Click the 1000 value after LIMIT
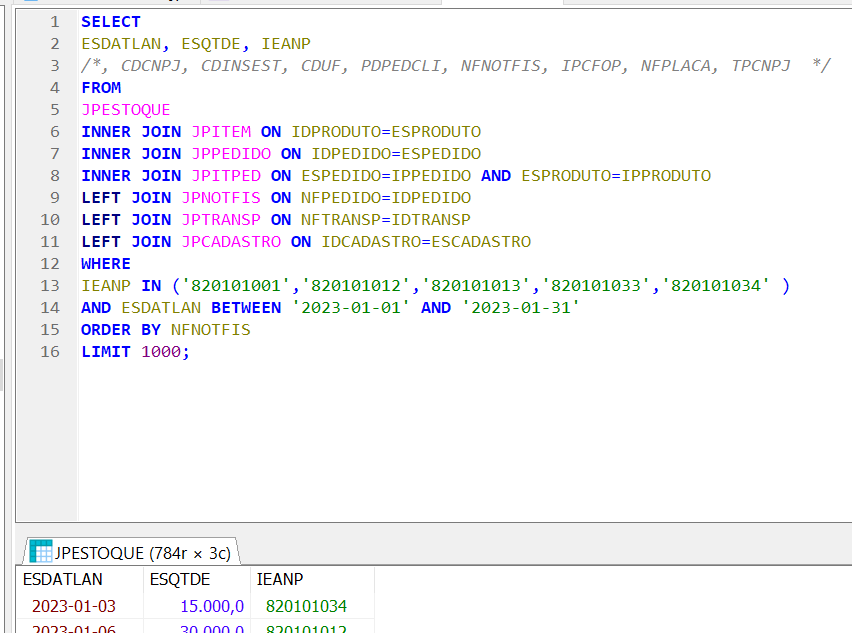 coord(160,352)
